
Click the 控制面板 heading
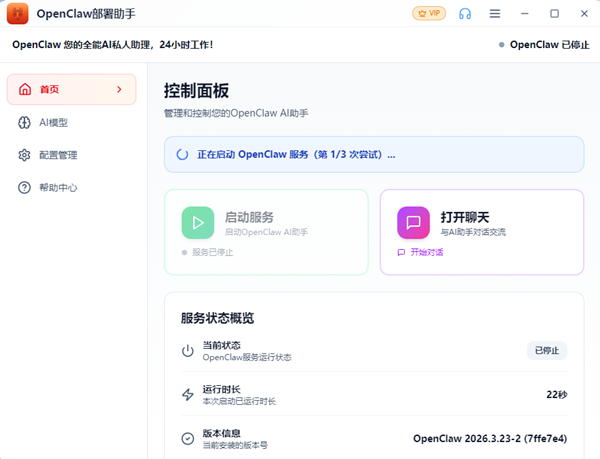[x=196, y=91]
